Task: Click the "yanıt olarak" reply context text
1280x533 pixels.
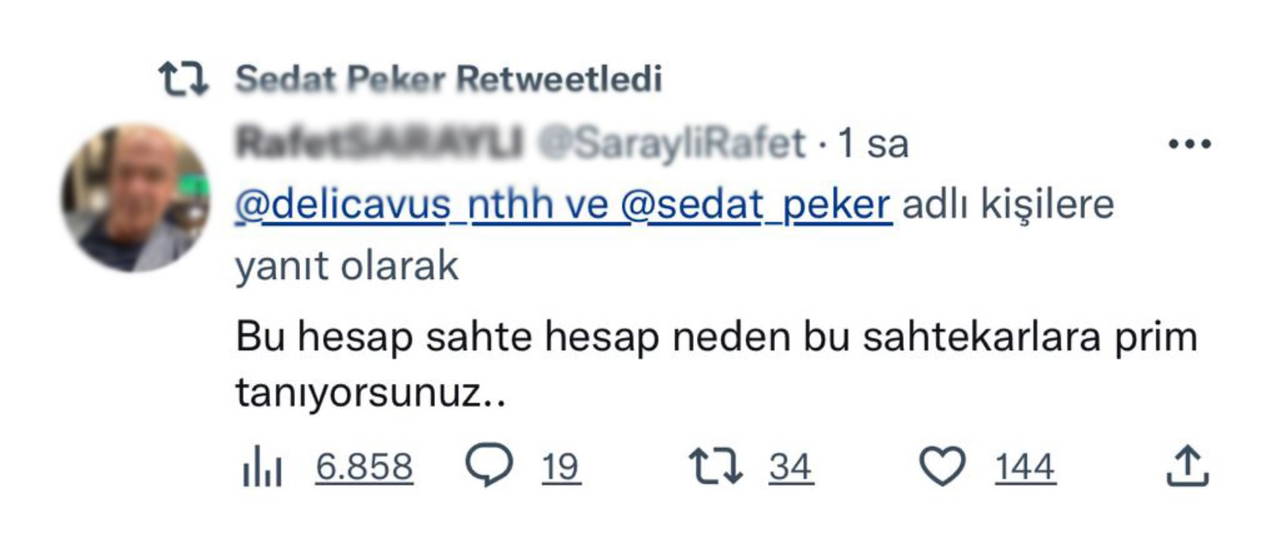Action: coord(347,267)
